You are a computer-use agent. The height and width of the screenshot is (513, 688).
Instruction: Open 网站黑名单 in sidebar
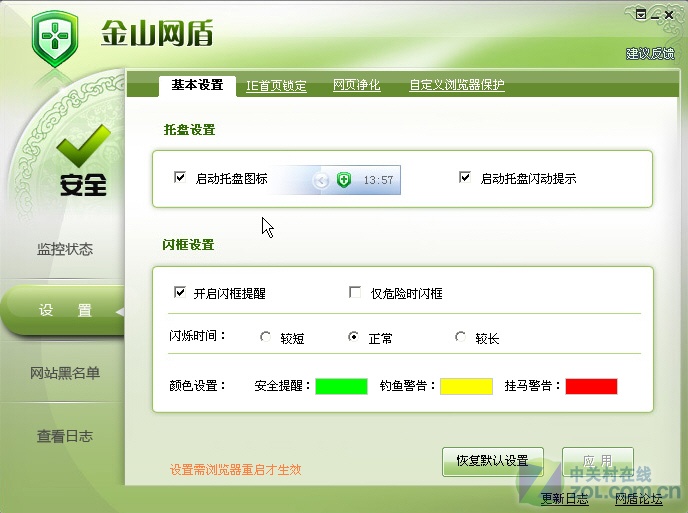(65, 373)
